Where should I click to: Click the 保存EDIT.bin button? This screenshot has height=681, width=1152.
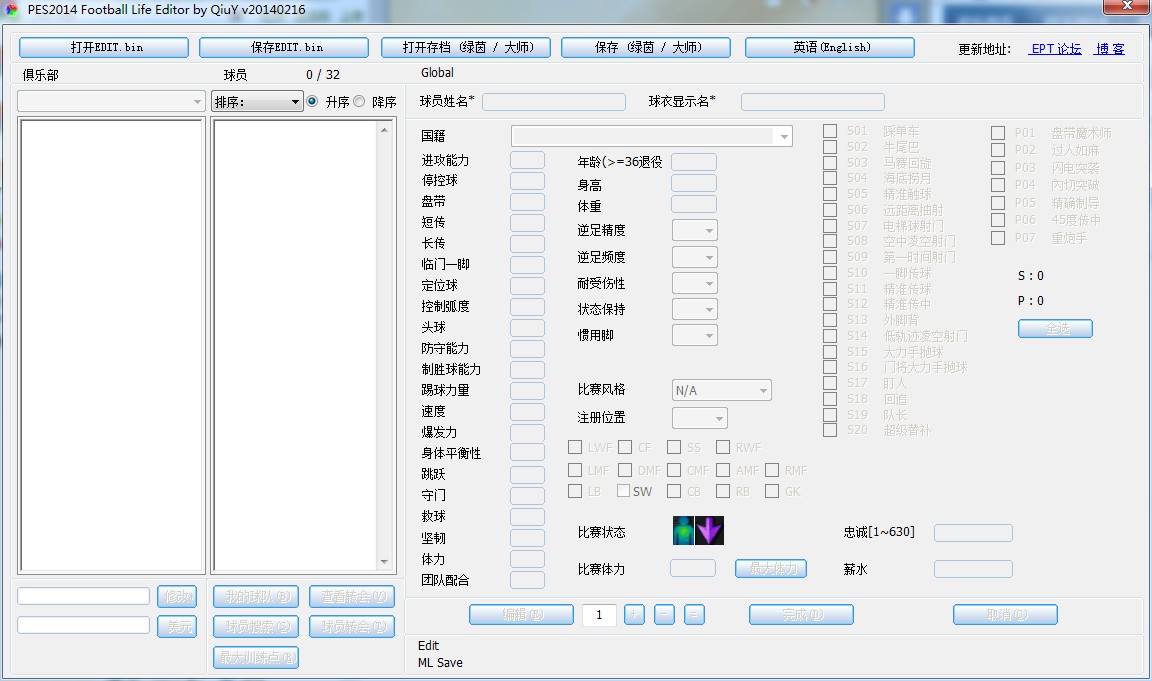point(284,47)
